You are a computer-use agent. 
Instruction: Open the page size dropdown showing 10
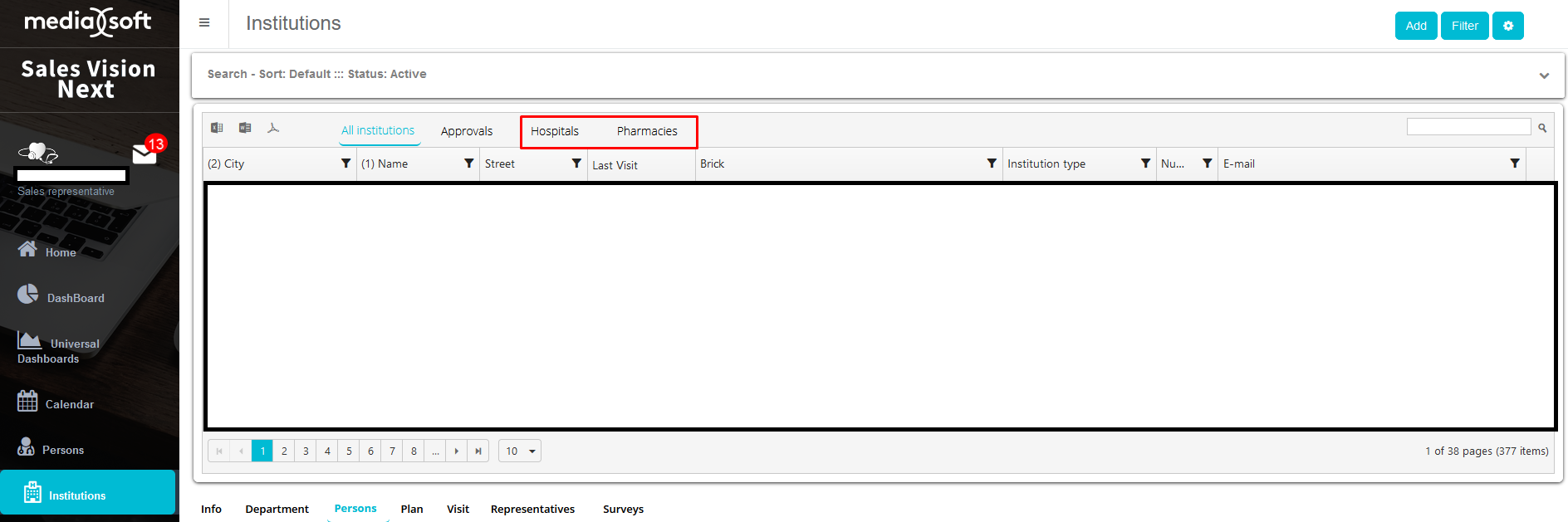tap(520, 451)
